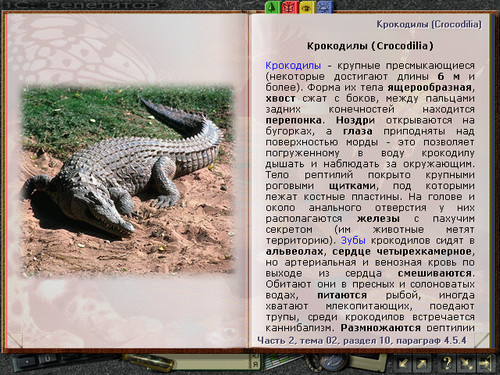Click the down-left arrow navigation icon
The height and width of the screenshot is (375, 500).
click(403, 363)
